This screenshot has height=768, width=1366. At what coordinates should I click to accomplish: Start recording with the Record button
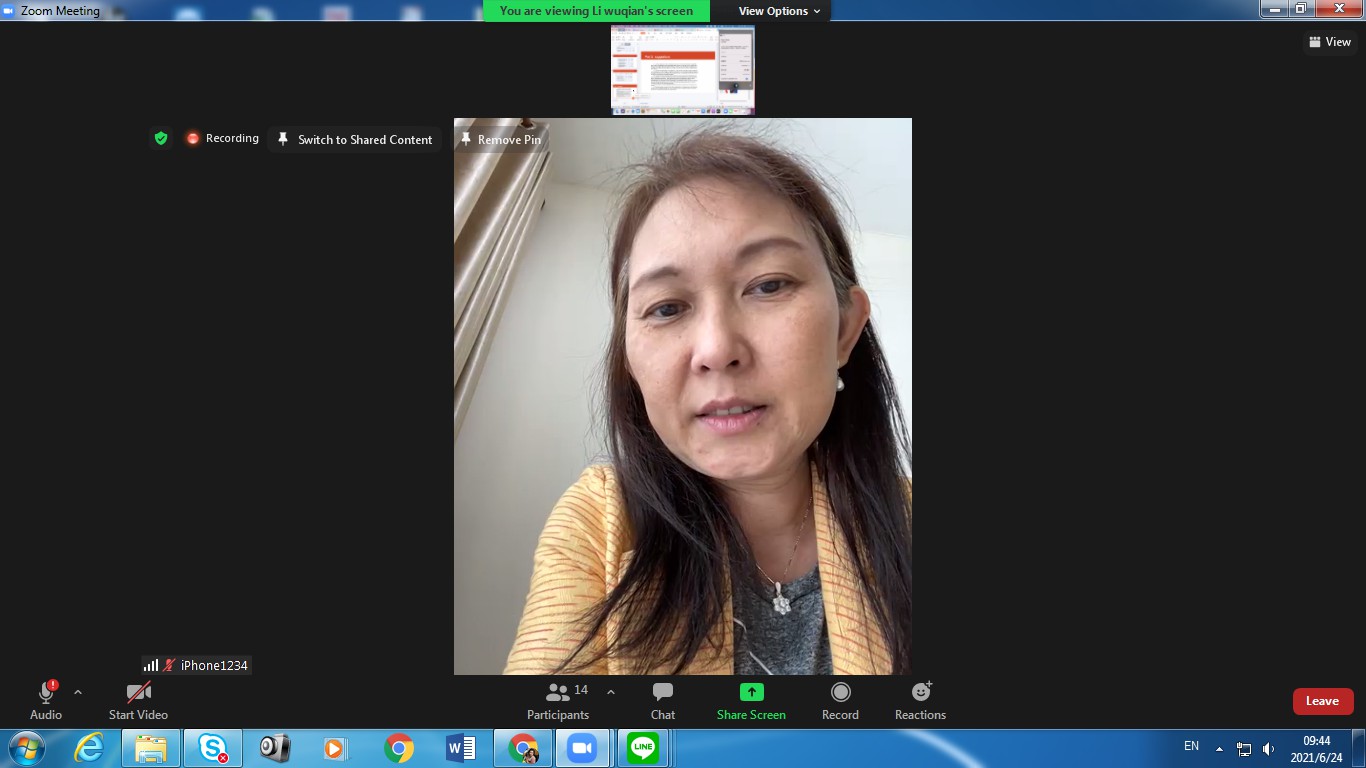click(840, 701)
